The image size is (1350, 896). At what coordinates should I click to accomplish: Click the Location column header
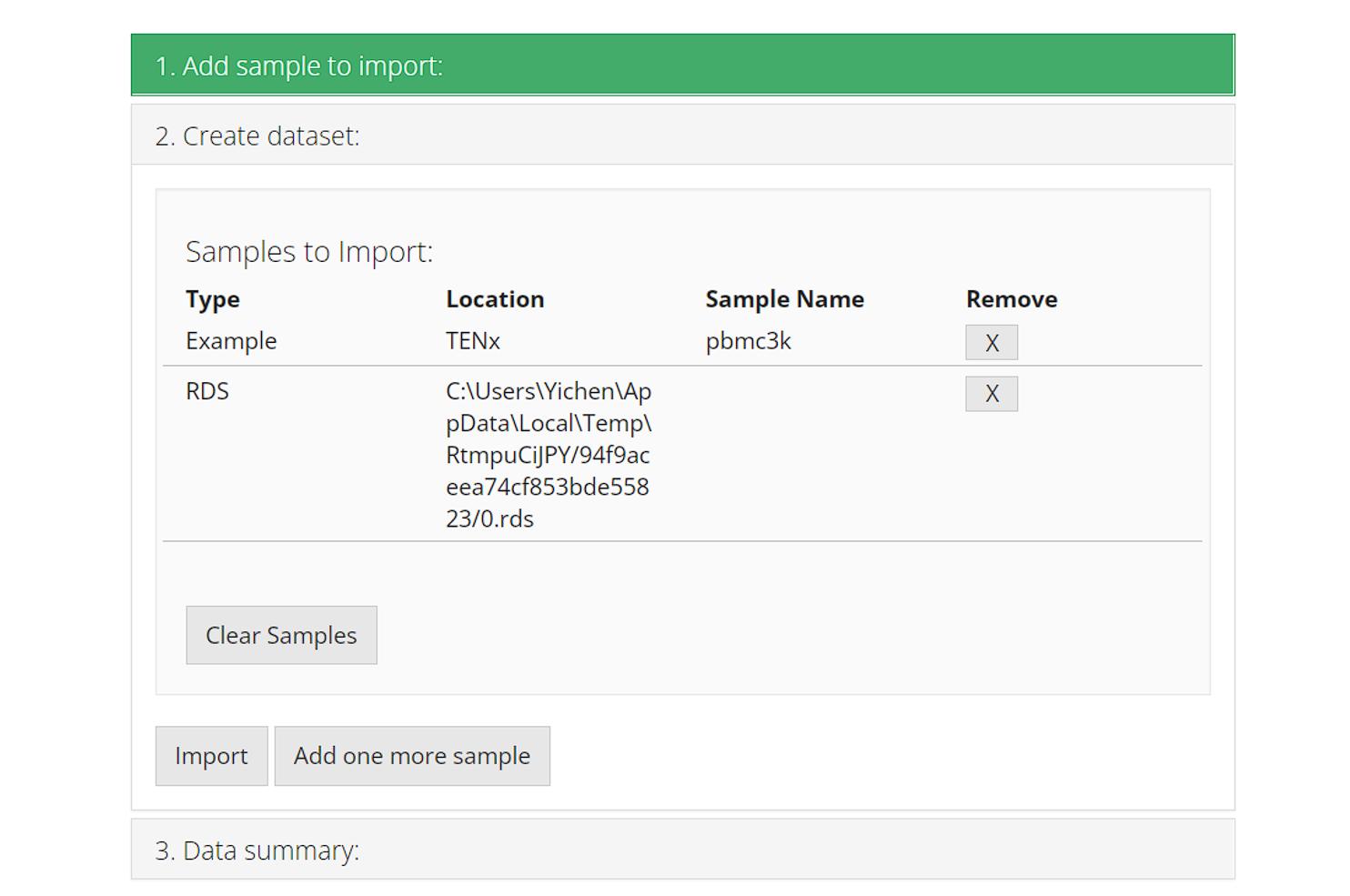click(495, 299)
